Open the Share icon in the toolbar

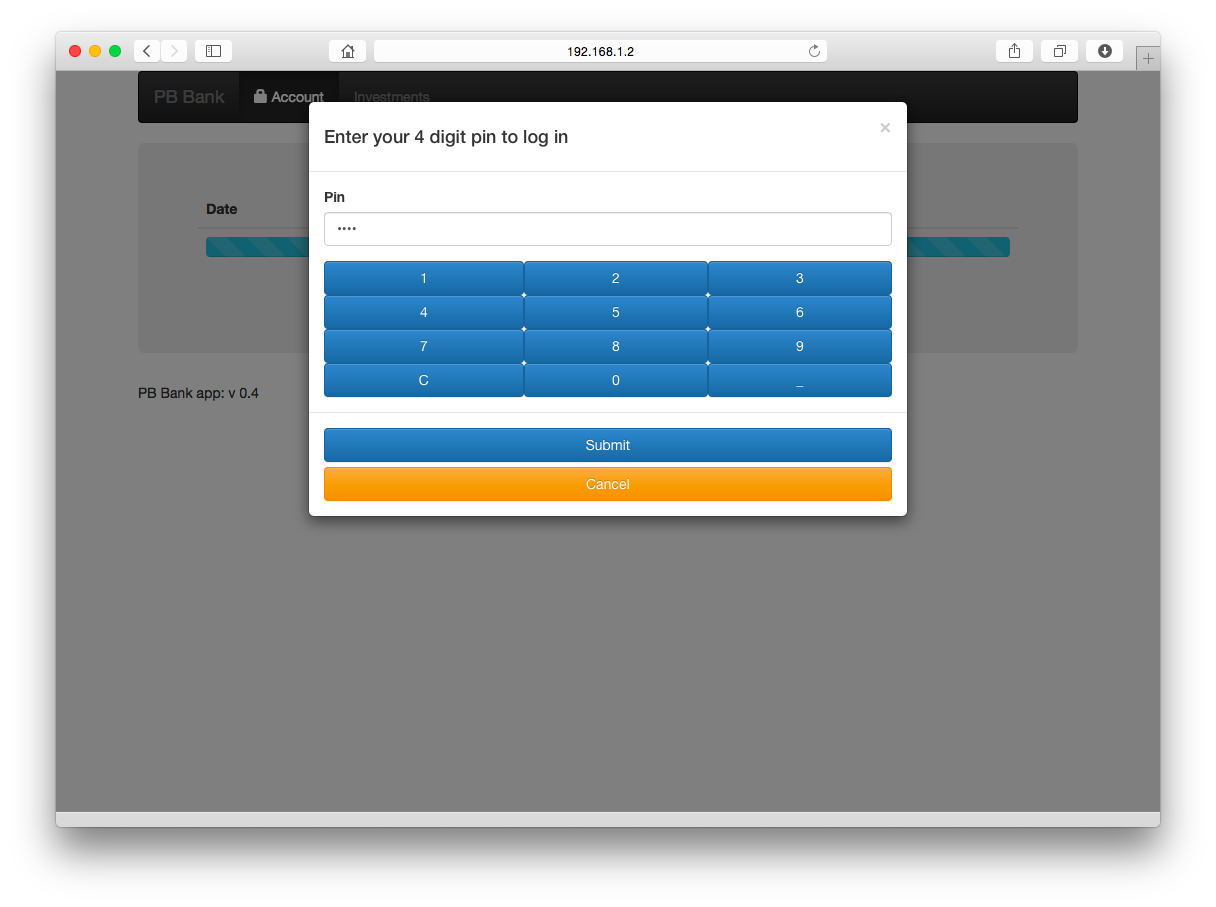pyautogui.click(x=1014, y=51)
